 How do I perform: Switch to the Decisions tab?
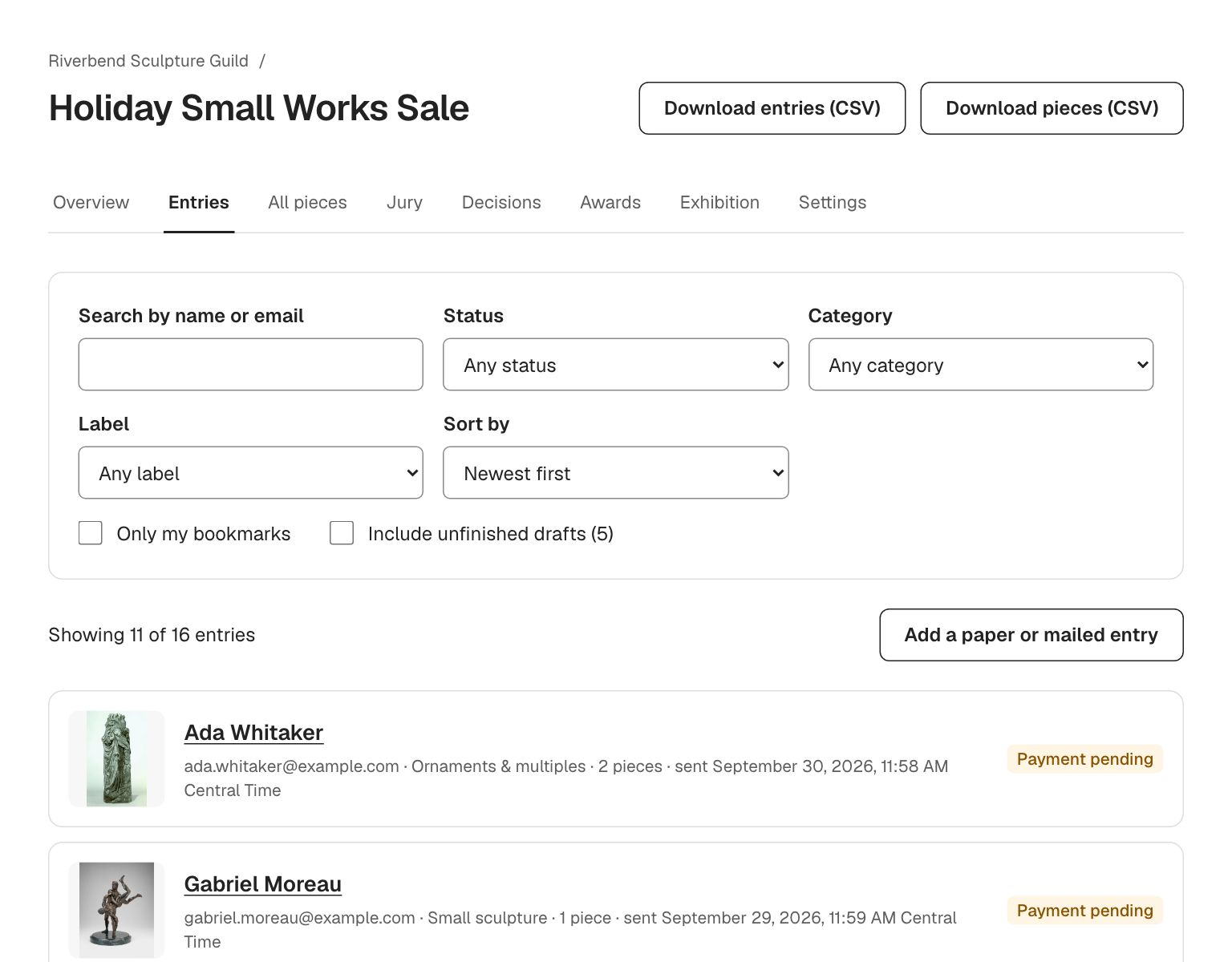coord(501,202)
